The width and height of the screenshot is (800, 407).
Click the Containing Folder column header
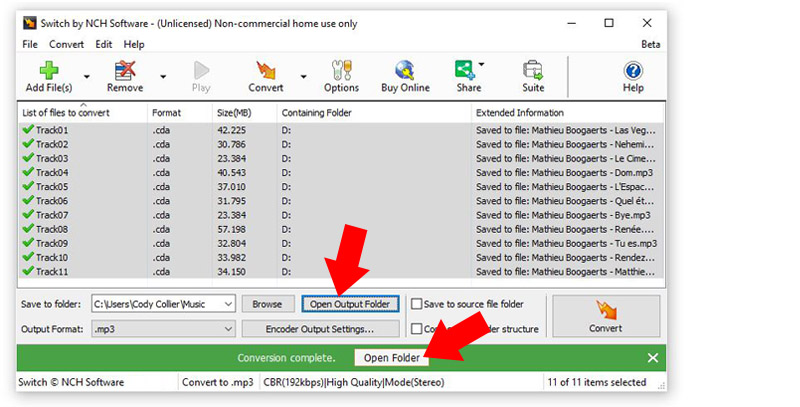(x=374, y=113)
